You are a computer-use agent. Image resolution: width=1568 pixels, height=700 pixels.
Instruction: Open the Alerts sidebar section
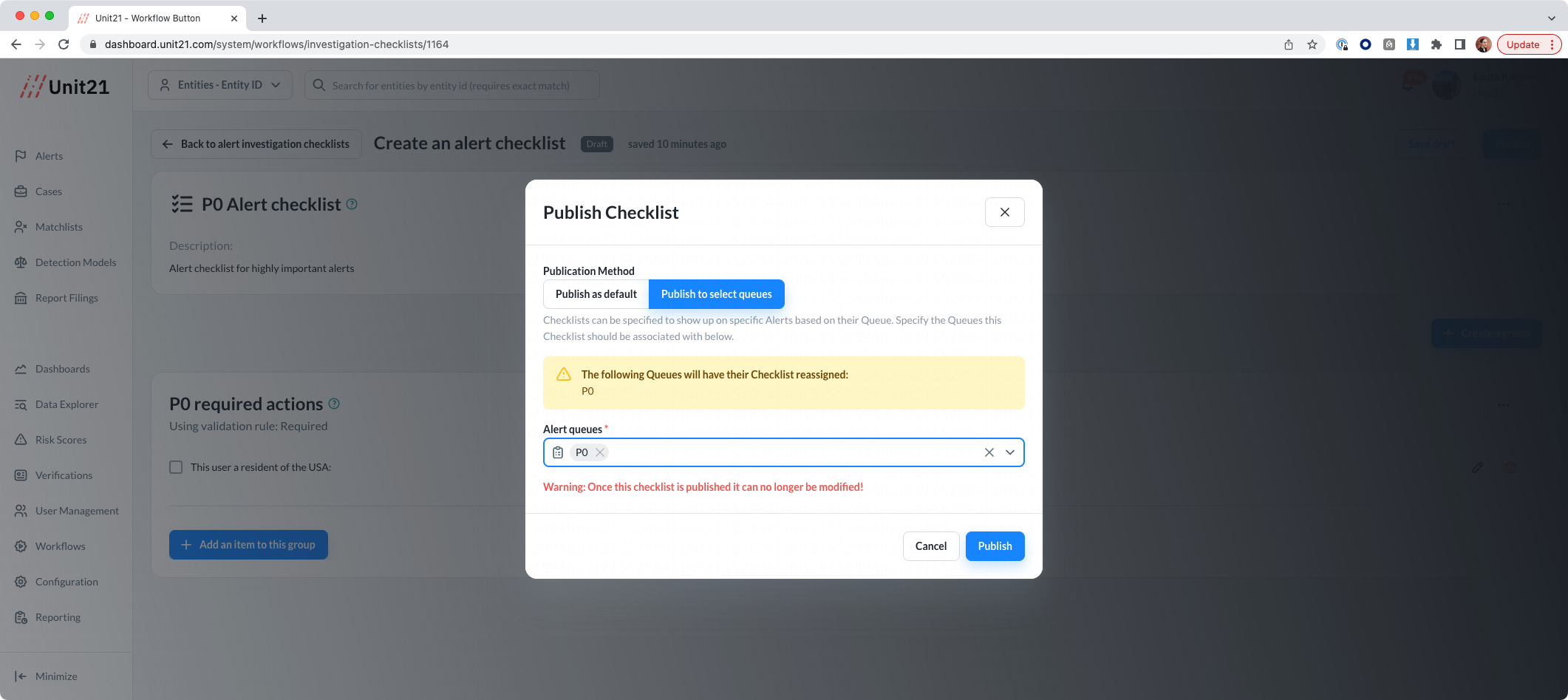click(49, 156)
